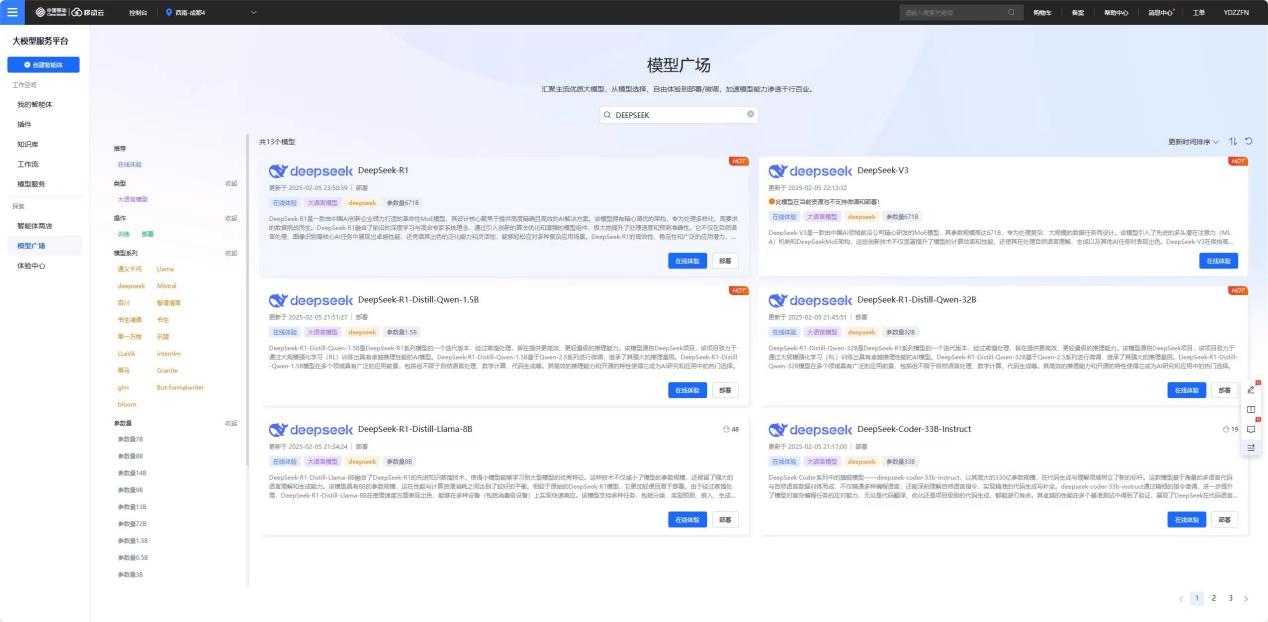Collapse the 模型系列 filter section

[x=231, y=253]
